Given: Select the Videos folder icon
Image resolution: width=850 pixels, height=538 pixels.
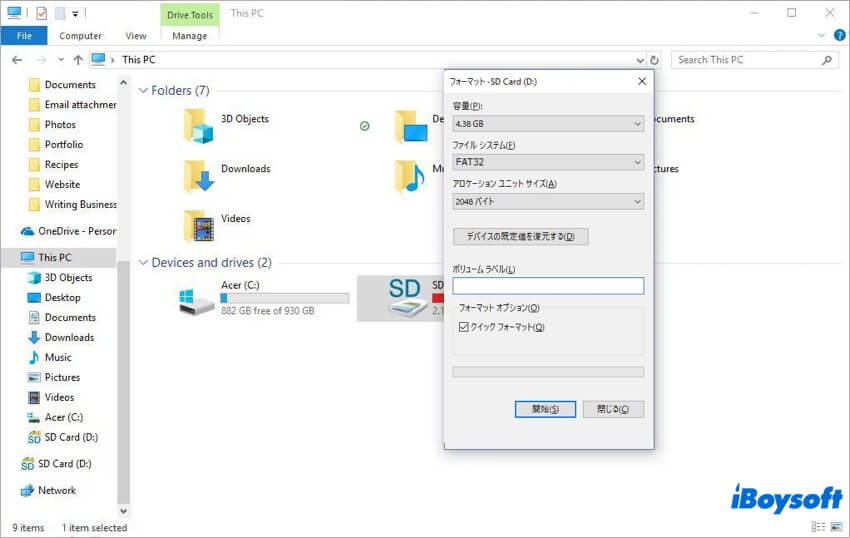Looking at the screenshot, I should click(x=198, y=226).
